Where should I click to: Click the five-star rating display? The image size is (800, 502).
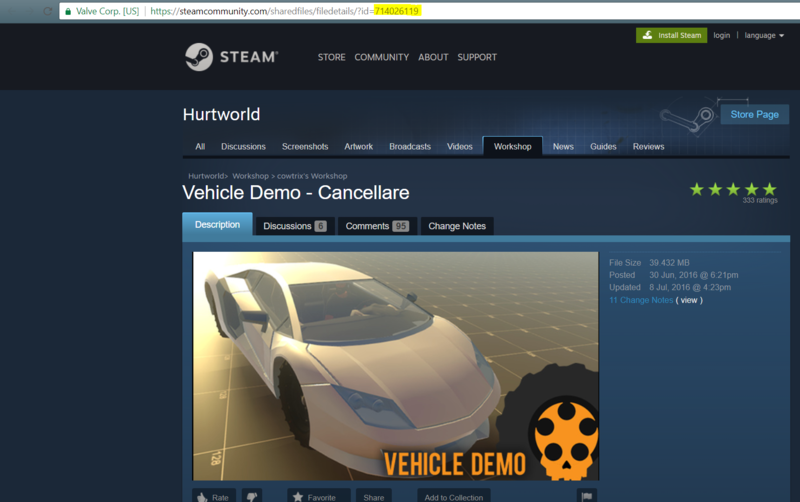pyautogui.click(x=733, y=189)
